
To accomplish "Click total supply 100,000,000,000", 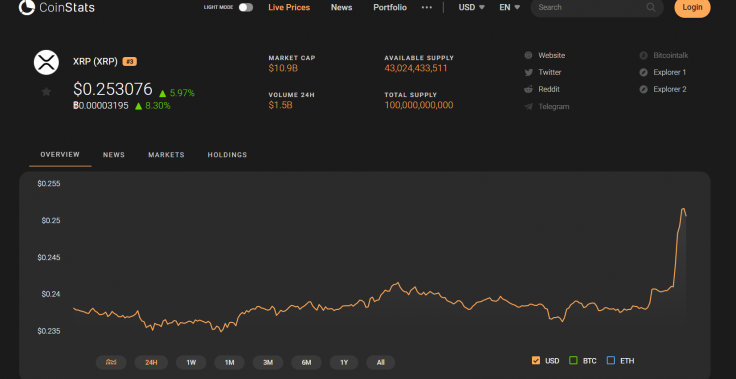I will coord(419,105).
